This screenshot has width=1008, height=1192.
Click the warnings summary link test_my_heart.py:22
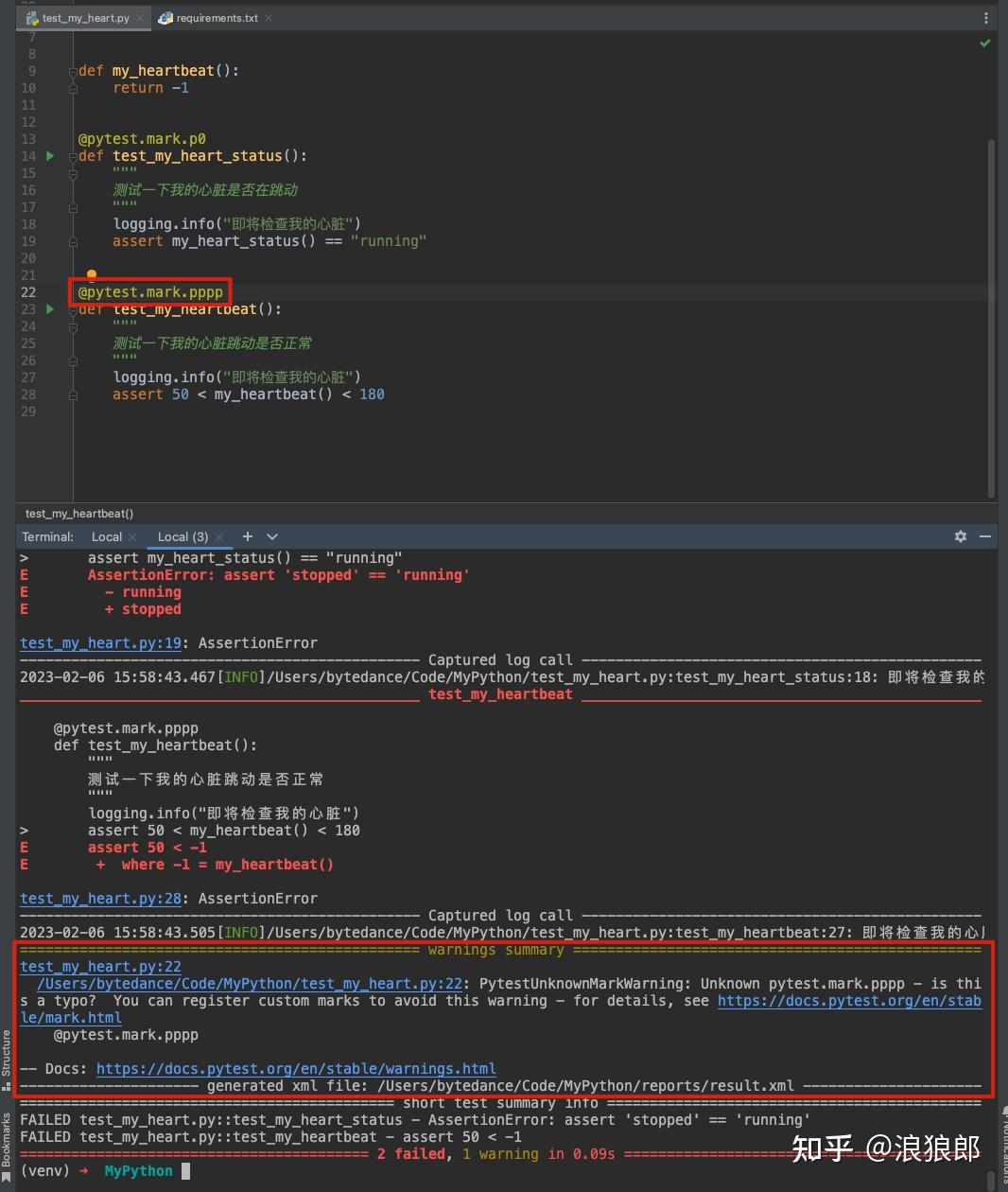click(100, 966)
